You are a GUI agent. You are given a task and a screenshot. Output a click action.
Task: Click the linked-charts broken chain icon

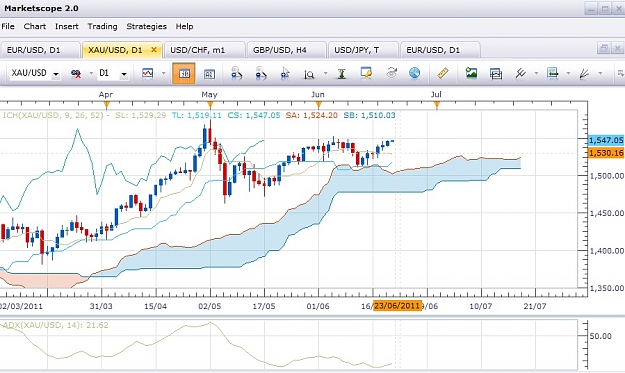pyautogui.click(x=76, y=74)
